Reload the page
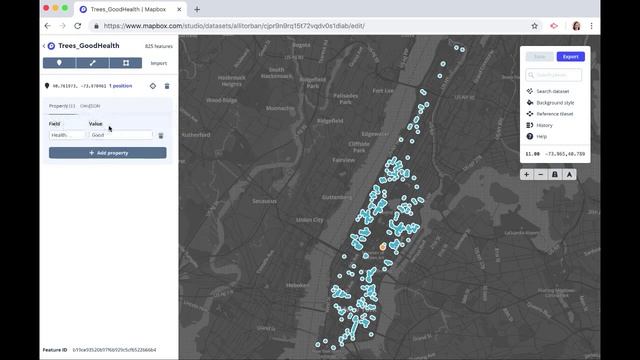Image resolution: width=640 pixels, height=360 pixels. 78,26
